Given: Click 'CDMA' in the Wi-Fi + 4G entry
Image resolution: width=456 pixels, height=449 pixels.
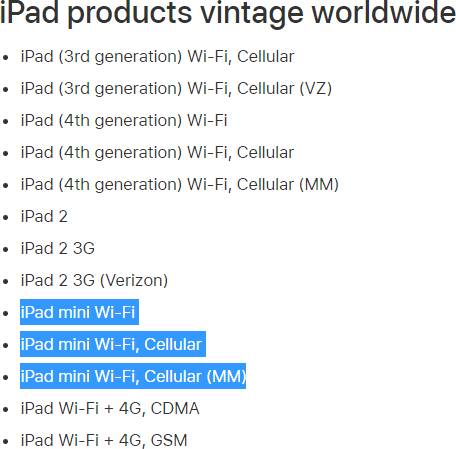Looking at the screenshot, I should 175,408.
